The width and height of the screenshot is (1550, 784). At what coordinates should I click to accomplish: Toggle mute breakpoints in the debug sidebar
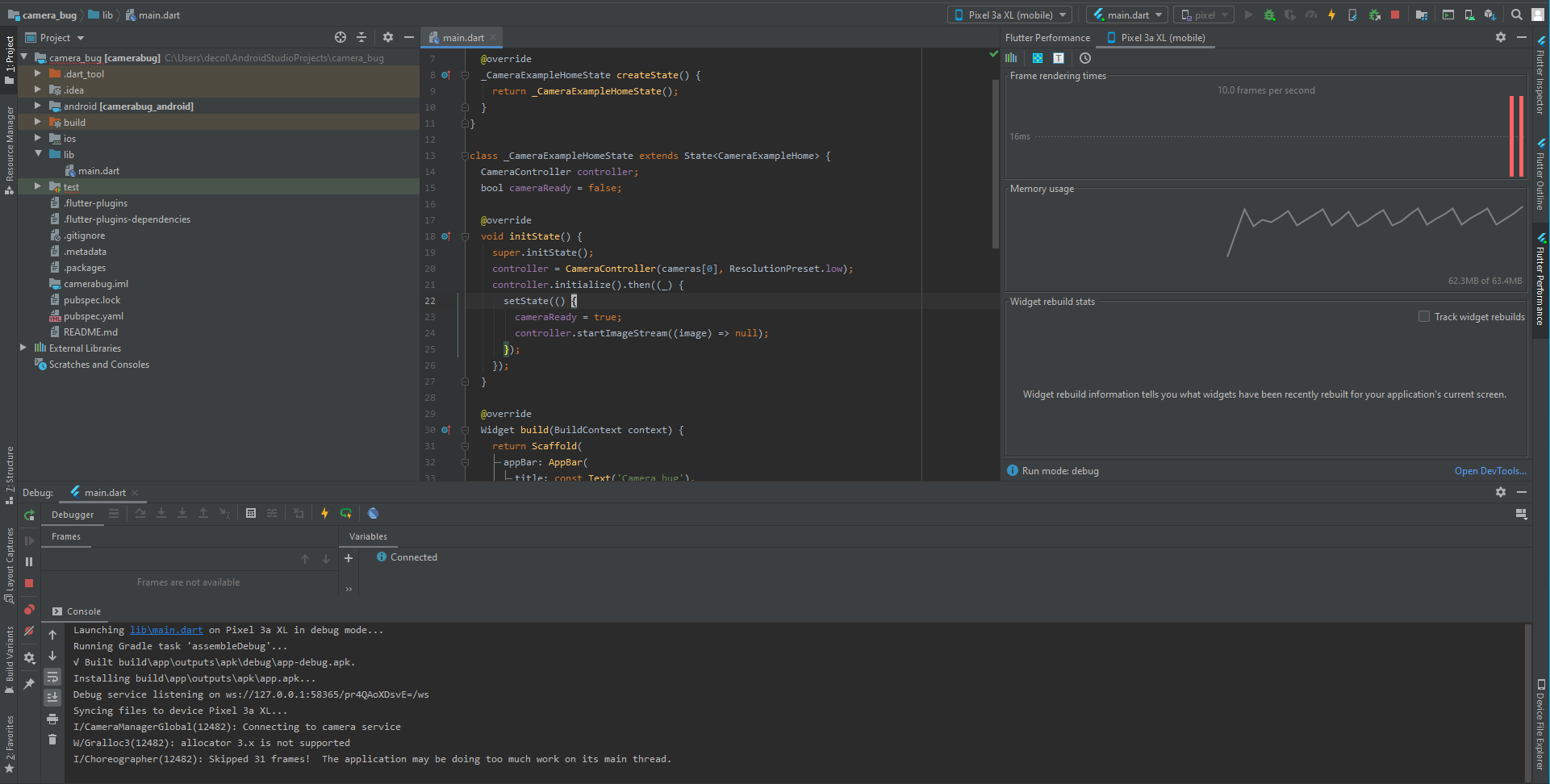pyautogui.click(x=29, y=631)
